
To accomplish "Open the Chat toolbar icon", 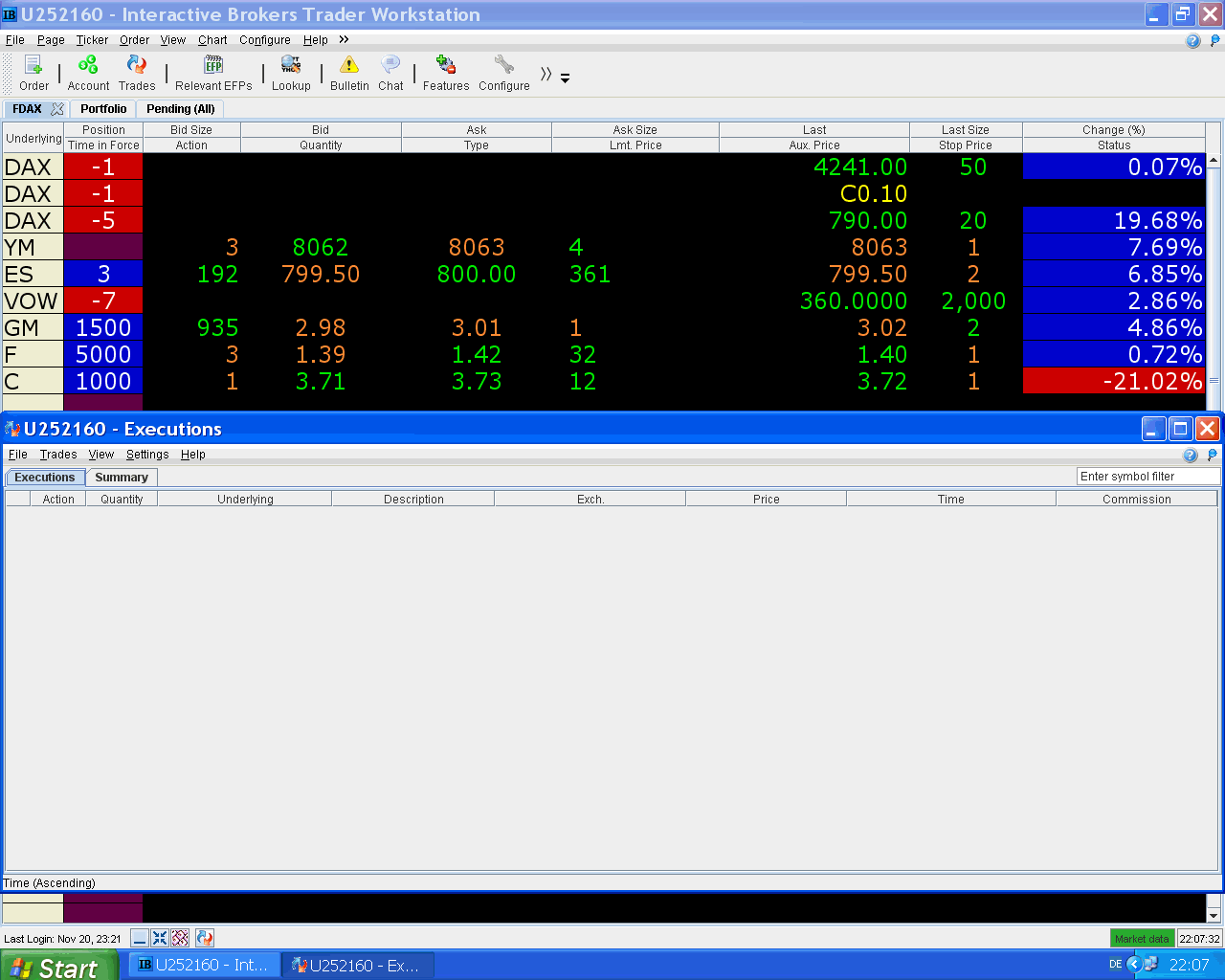I will point(390,73).
